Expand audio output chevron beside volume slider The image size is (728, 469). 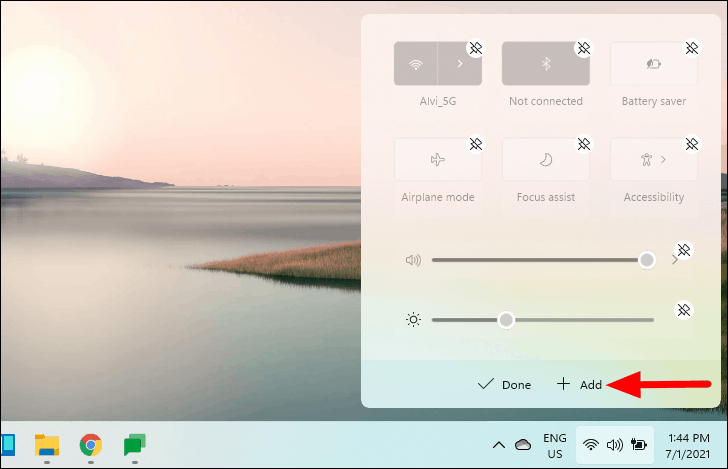point(674,261)
